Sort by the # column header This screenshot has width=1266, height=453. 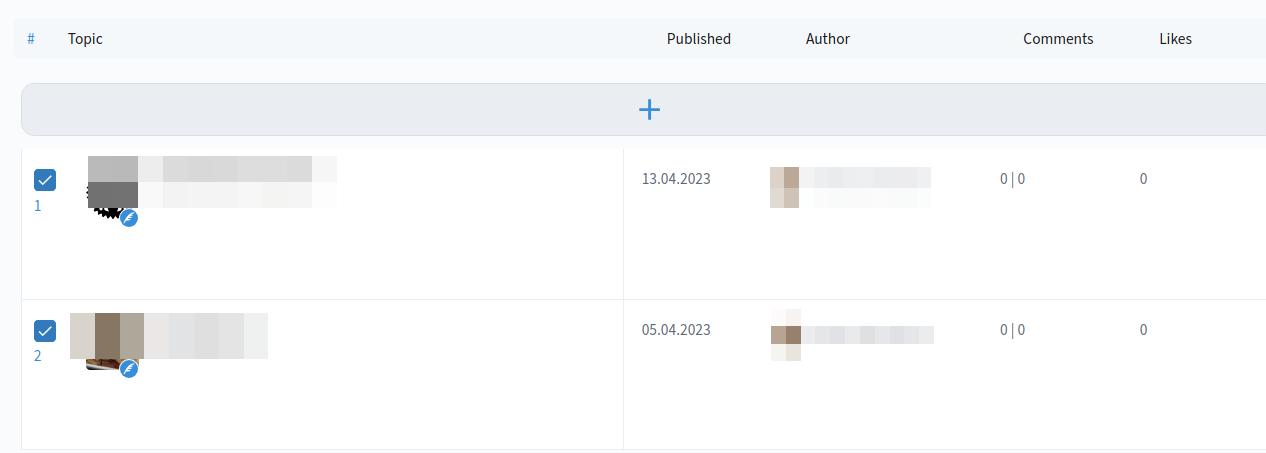pyautogui.click(x=31, y=39)
